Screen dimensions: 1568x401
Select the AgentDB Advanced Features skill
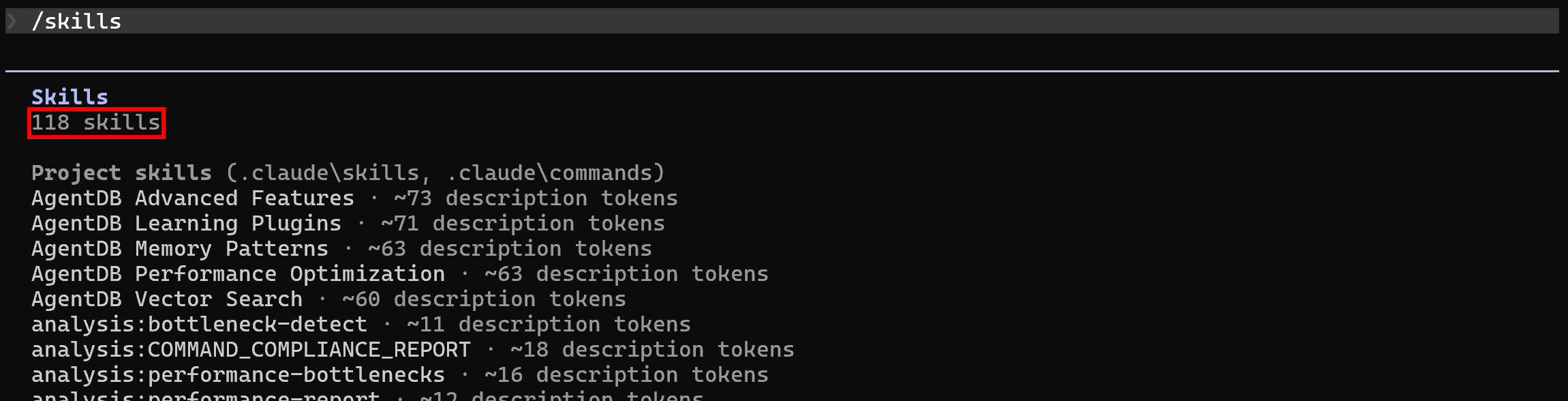193,198
